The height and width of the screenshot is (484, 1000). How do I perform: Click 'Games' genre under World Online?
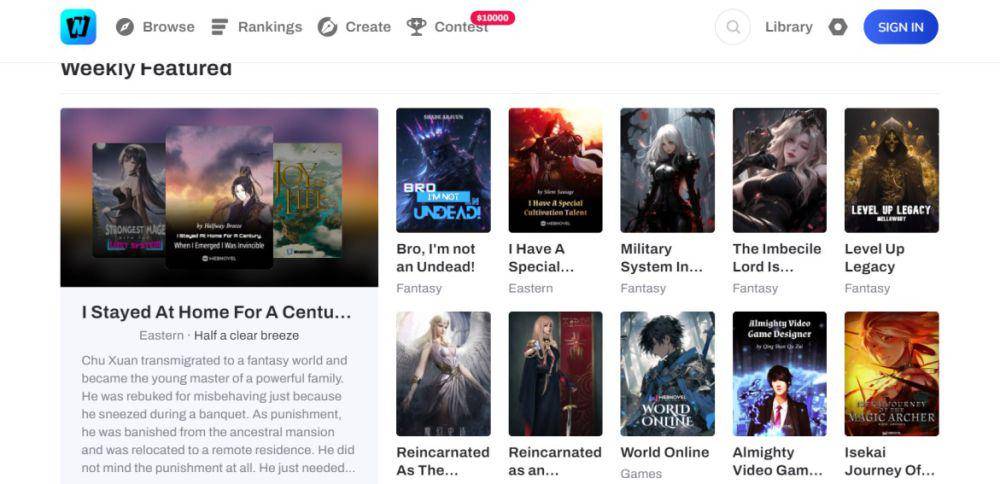pyautogui.click(x=641, y=474)
